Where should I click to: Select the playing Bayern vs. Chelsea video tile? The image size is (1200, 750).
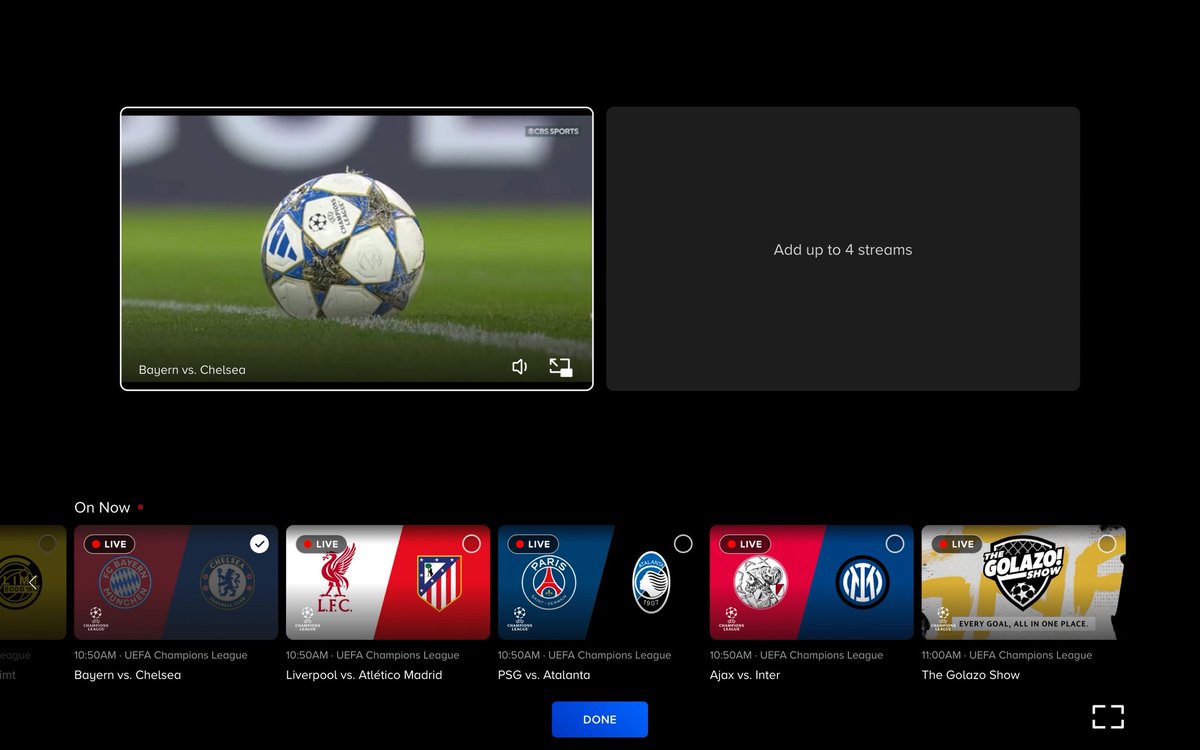tap(357, 248)
